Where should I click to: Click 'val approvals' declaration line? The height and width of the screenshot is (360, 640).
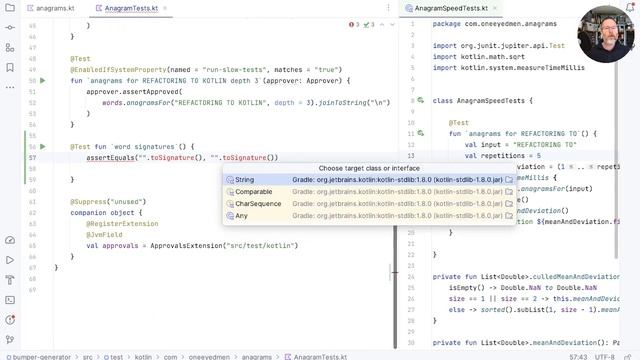click(x=192, y=246)
